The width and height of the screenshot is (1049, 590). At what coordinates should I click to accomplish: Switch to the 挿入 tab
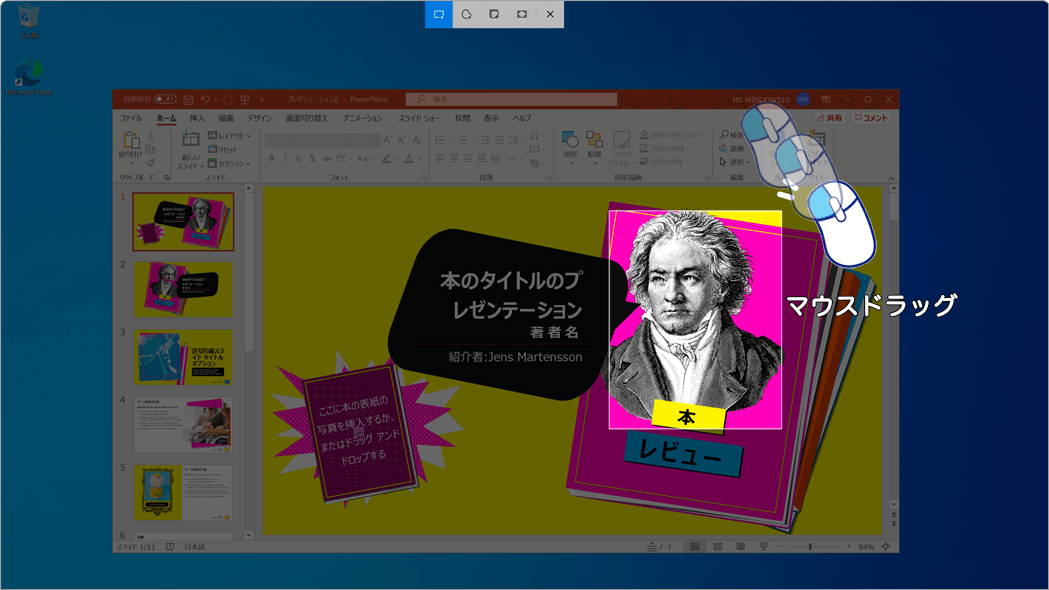coord(197,118)
